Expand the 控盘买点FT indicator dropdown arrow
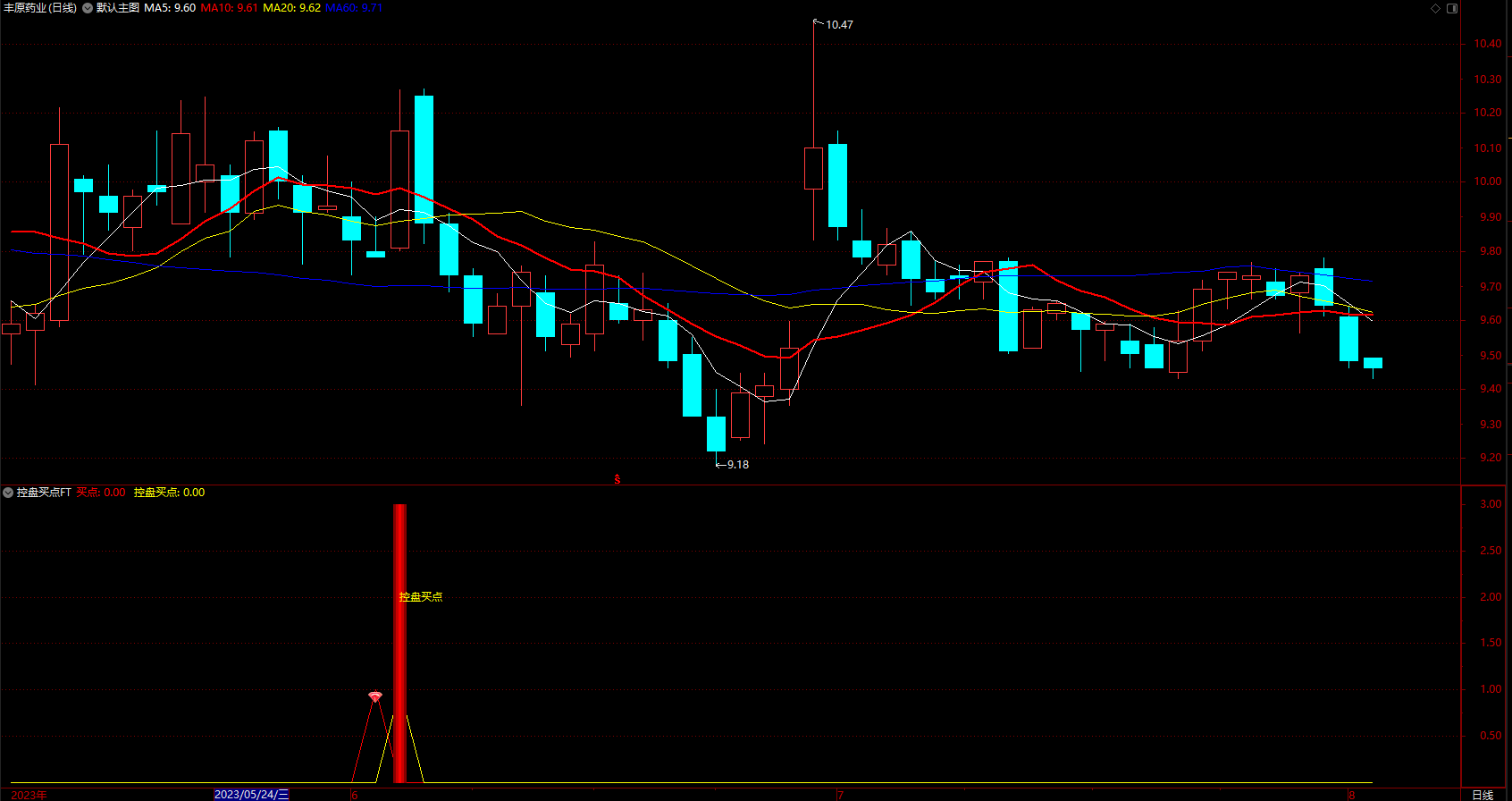This screenshot has height=801, width=1512. point(8,493)
